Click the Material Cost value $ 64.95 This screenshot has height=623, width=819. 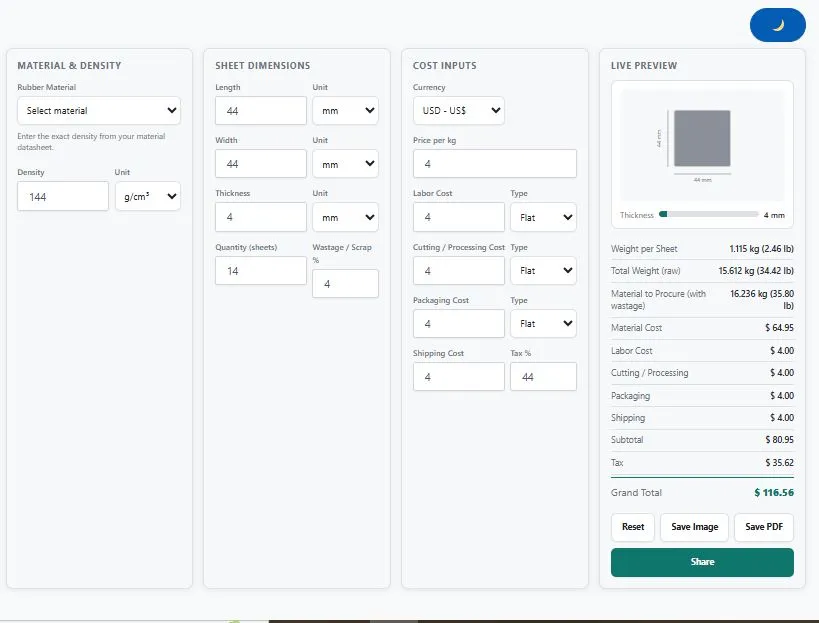(x=779, y=328)
